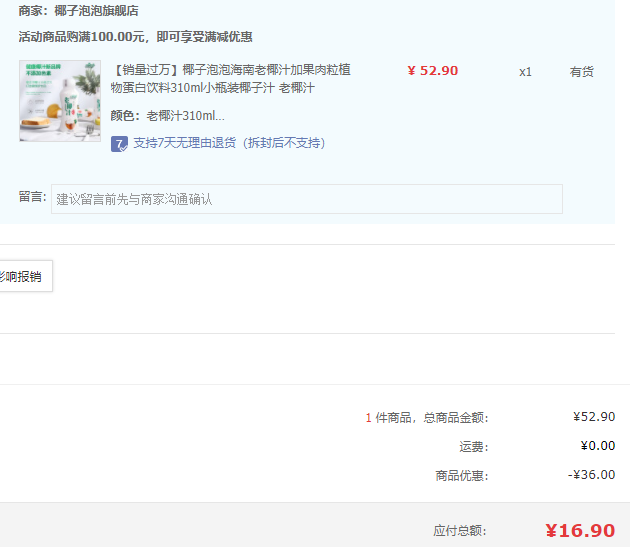
Task: Focus the 留言 message input field
Action: 306,199
